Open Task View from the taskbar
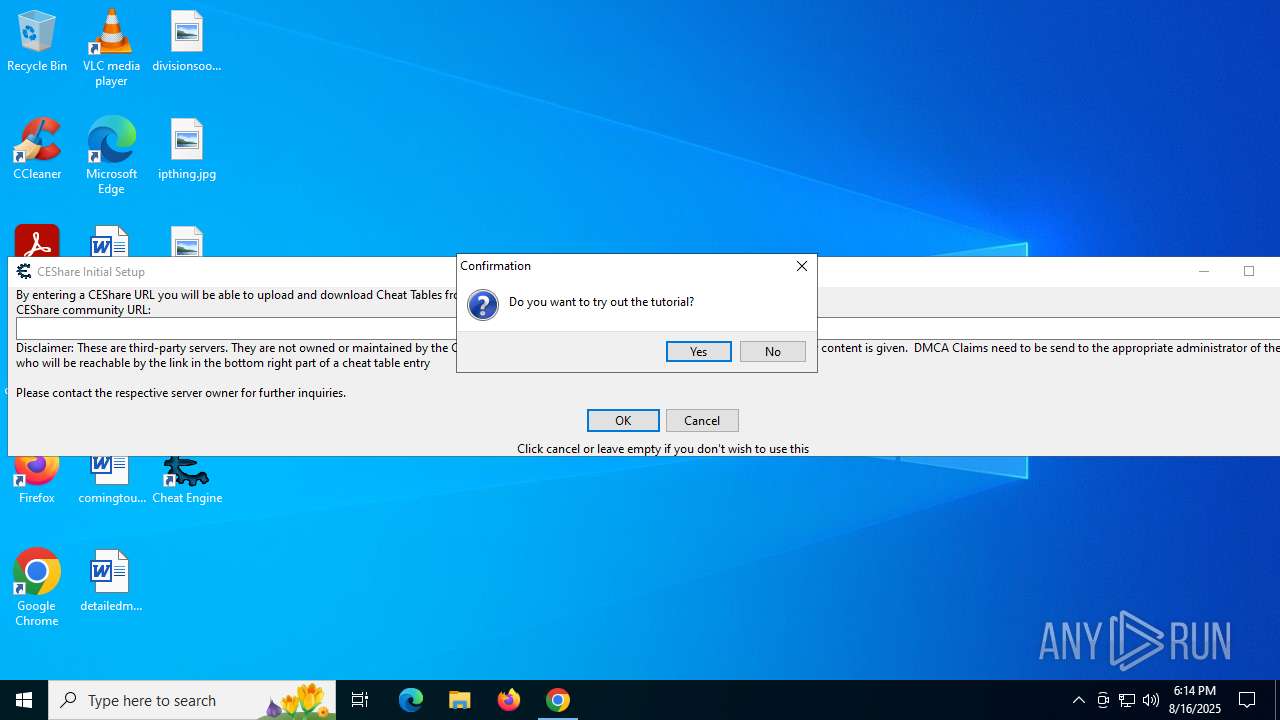The width and height of the screenshot is (1280, 720). point(360,700)
